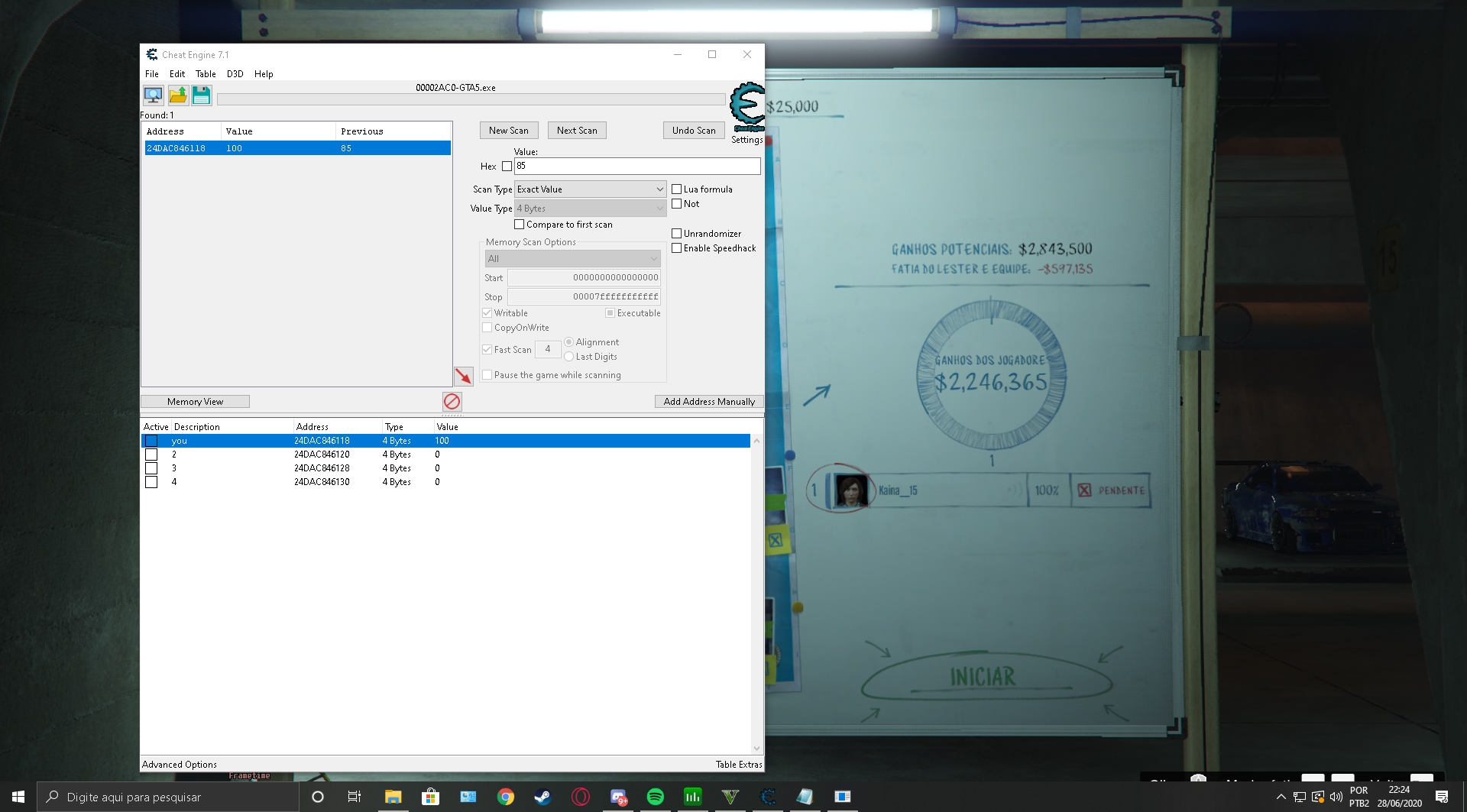The width and height of the screenshot is (1467, 812).
Task: Click the Windows taskbar search box
Action: click(x=168, y=797)
